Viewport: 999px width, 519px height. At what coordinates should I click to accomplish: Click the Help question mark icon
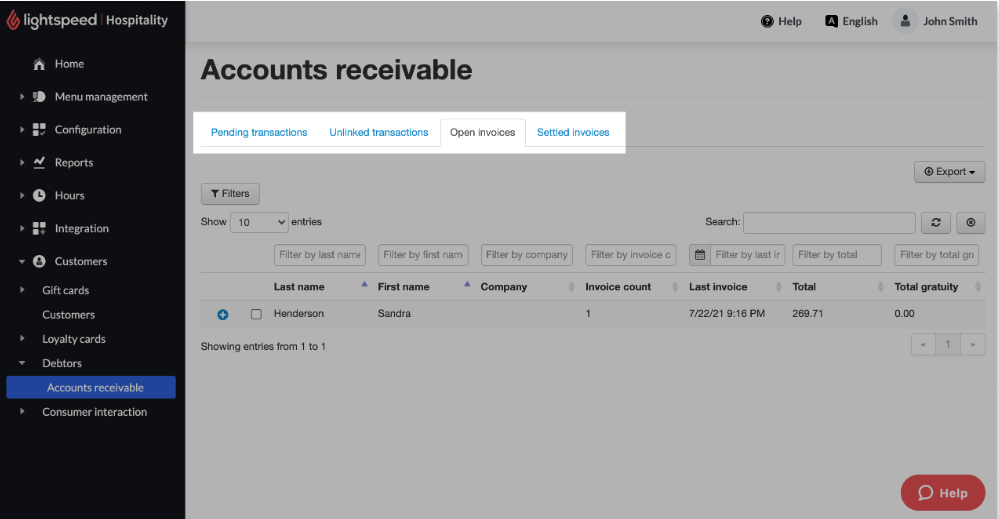point(767,21)
